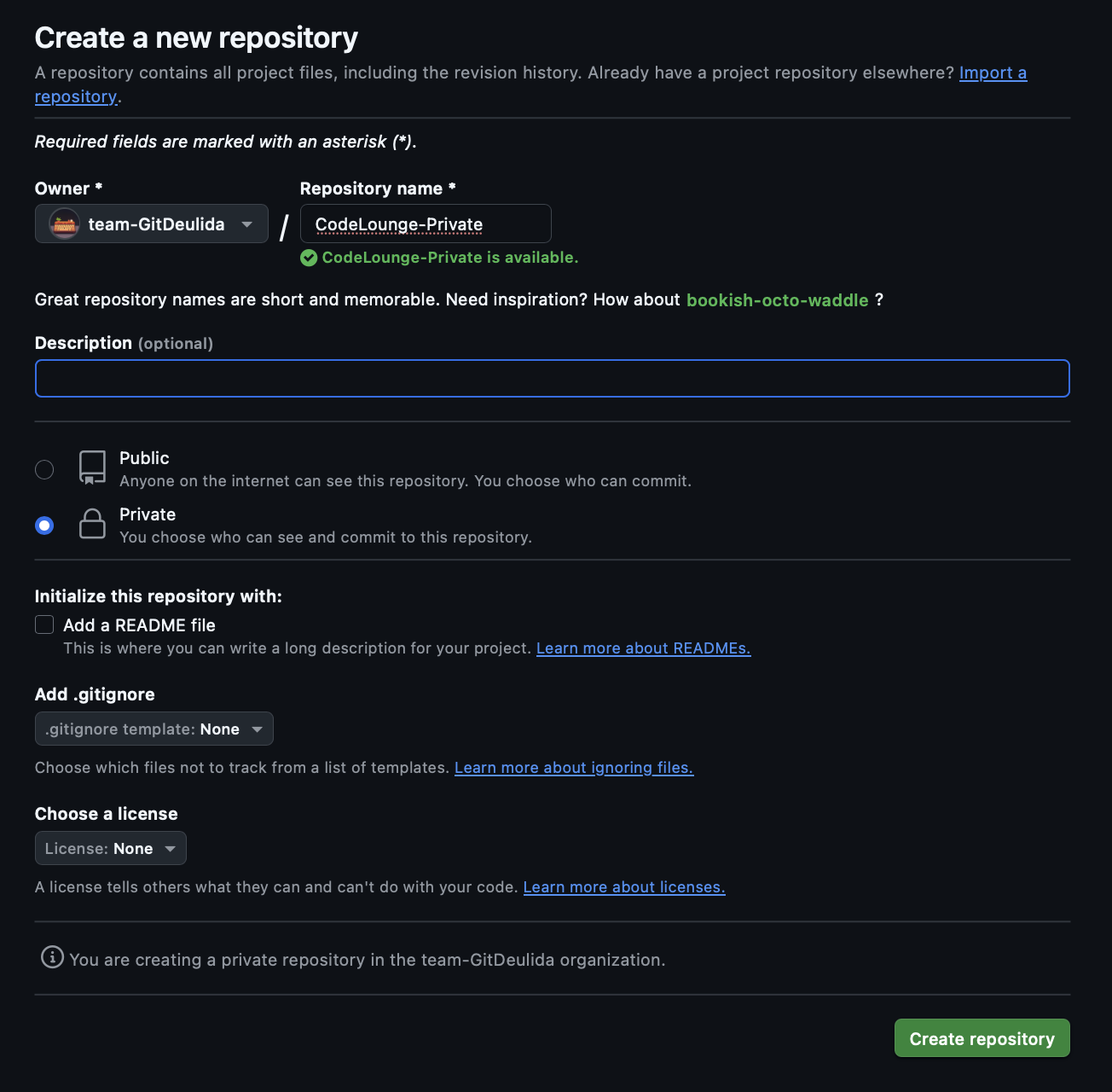Viewport: 1112px width, 1092px height.
Task: Click the 'Add a README file' label text
Action: point(139,625)
